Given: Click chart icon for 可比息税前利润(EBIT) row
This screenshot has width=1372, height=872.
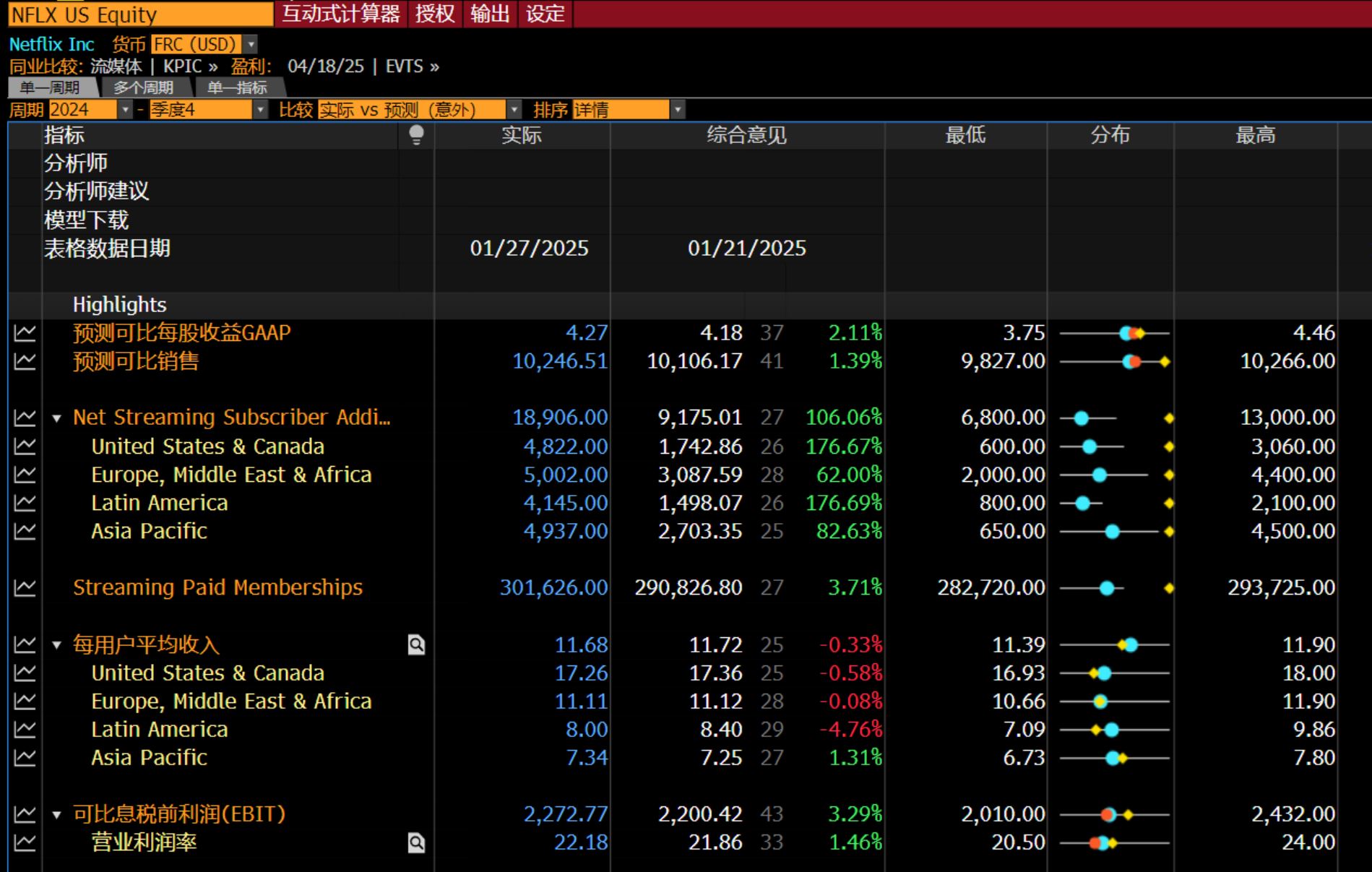Looking at the screenshot, I should tap(25, 814).
